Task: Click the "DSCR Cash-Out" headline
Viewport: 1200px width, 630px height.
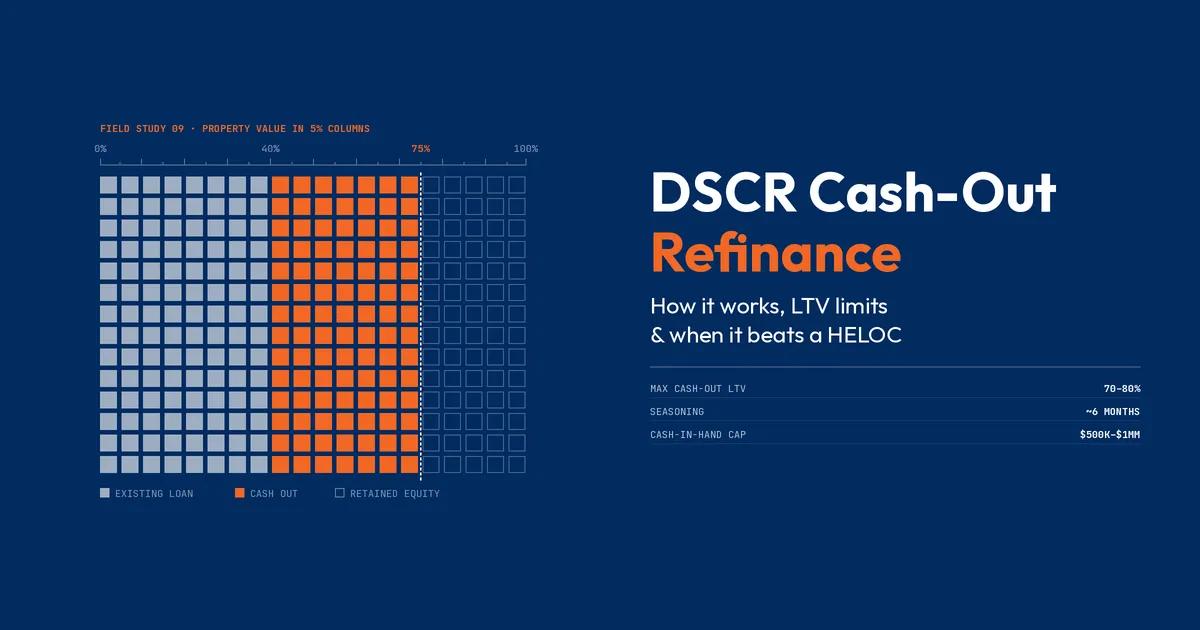Action: 853,193
